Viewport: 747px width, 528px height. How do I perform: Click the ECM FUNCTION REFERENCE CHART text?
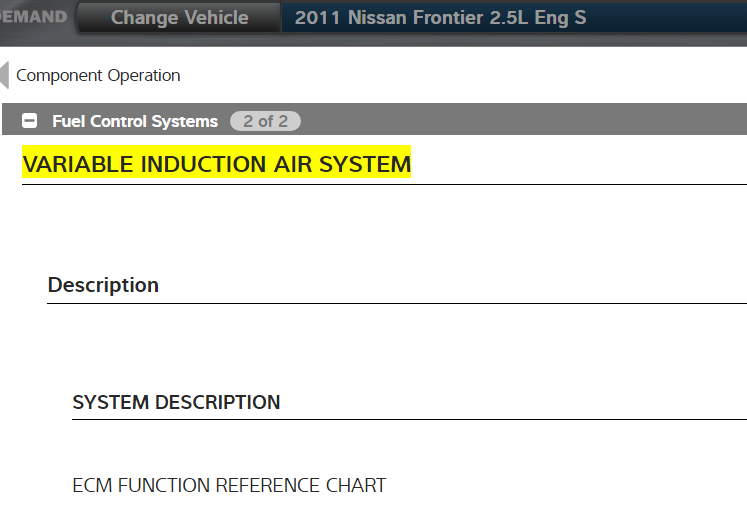[x=229, y=485]
